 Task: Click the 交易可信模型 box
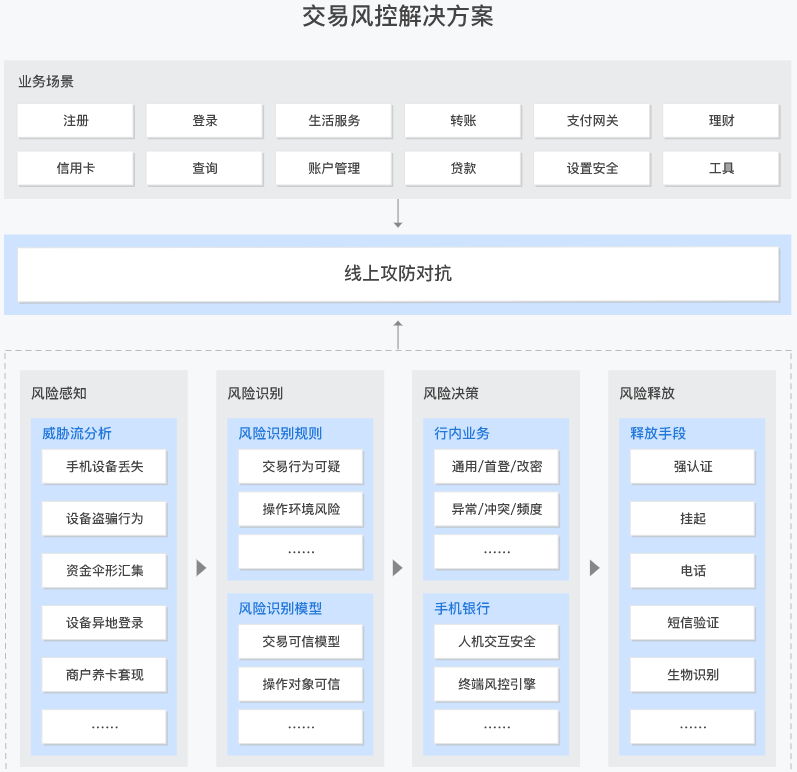tap(301, 642)
